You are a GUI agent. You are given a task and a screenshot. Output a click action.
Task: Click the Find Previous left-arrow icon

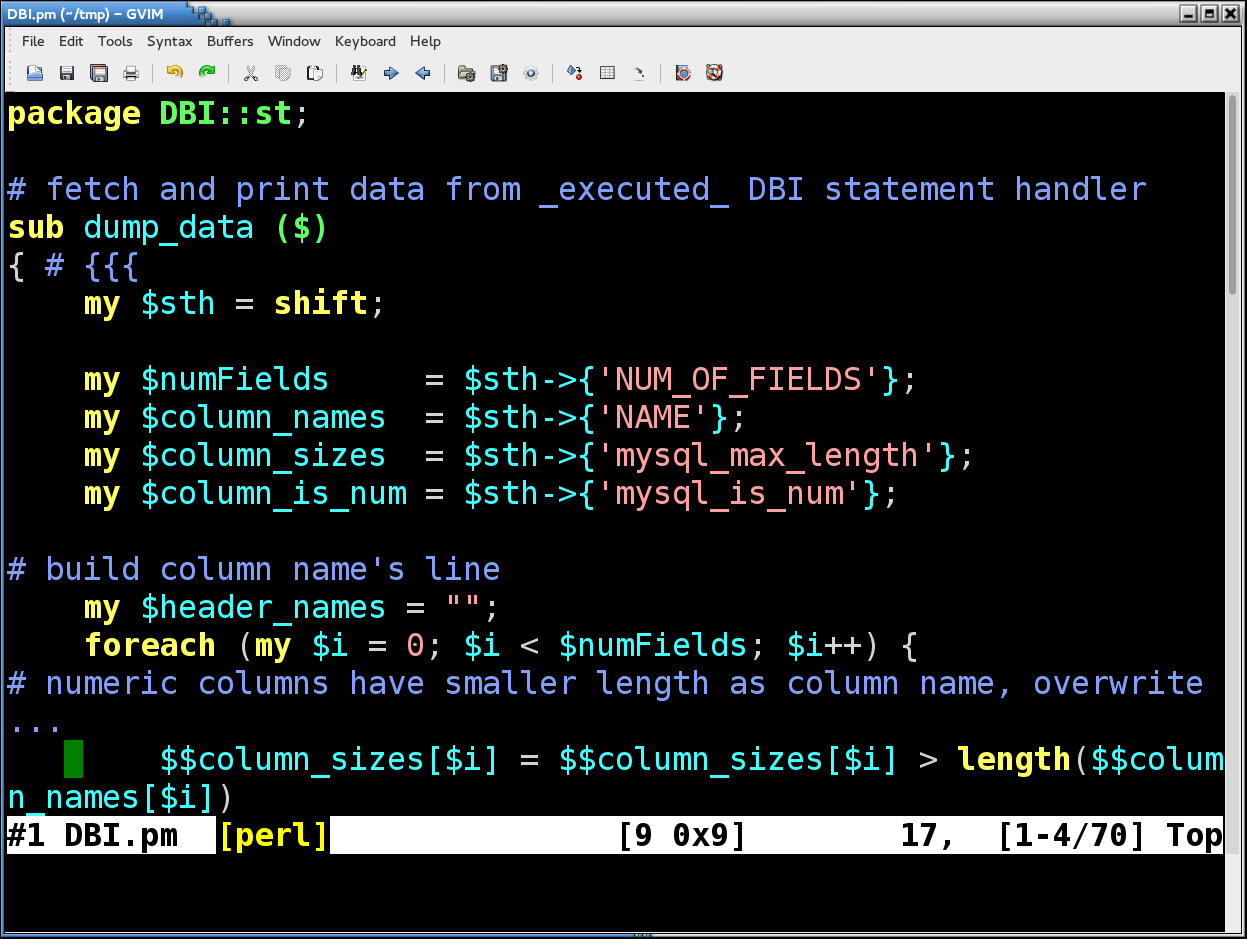point(423,73)
